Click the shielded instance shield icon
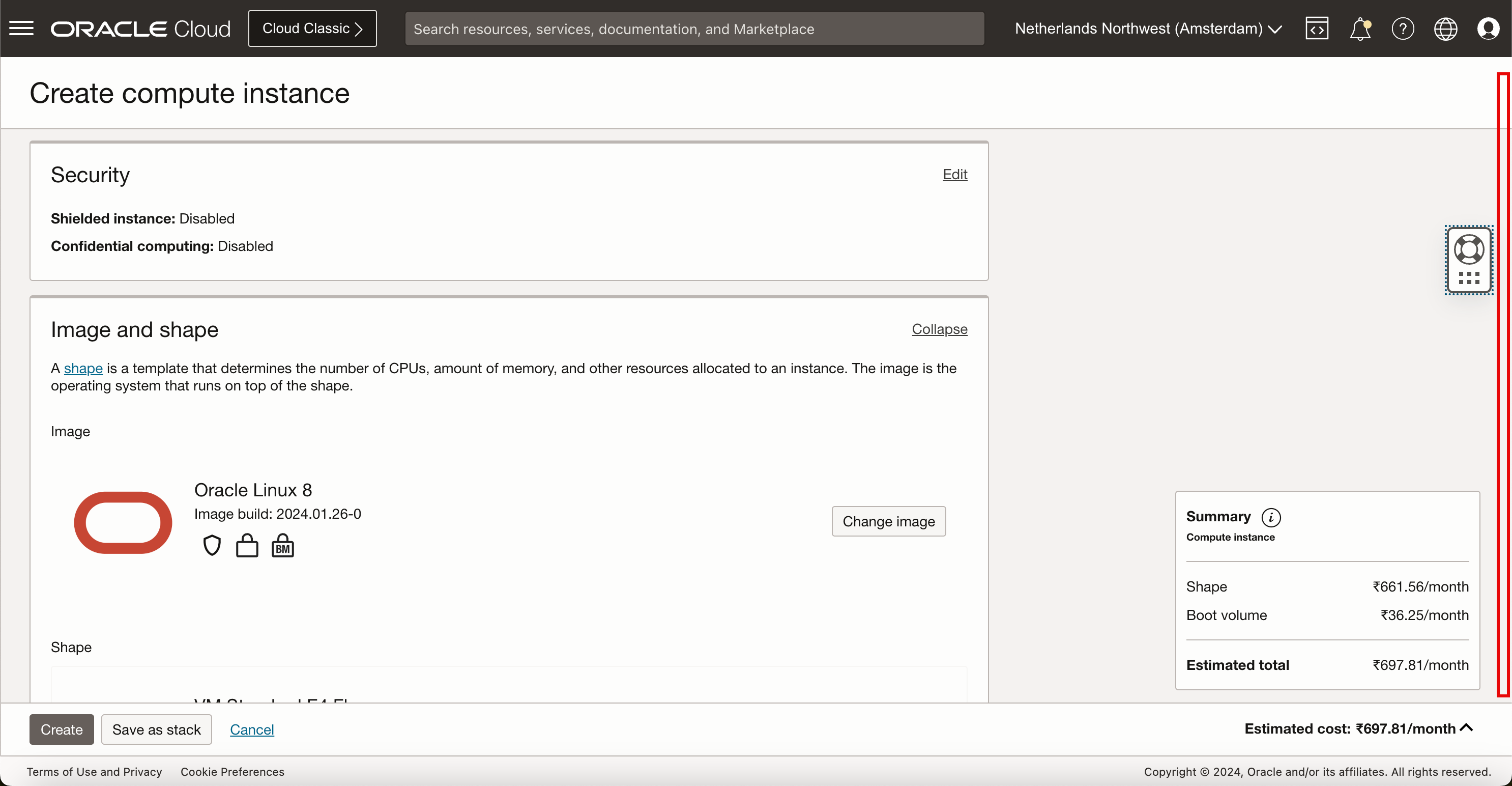Viewport: 1512px width, 786px height. (x=212, y=546)
